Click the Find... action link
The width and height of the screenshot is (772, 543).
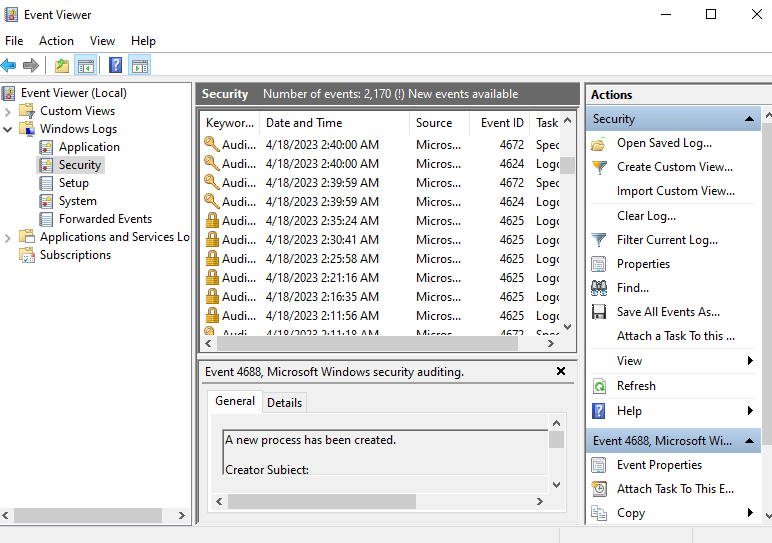(x=633, y=287)
